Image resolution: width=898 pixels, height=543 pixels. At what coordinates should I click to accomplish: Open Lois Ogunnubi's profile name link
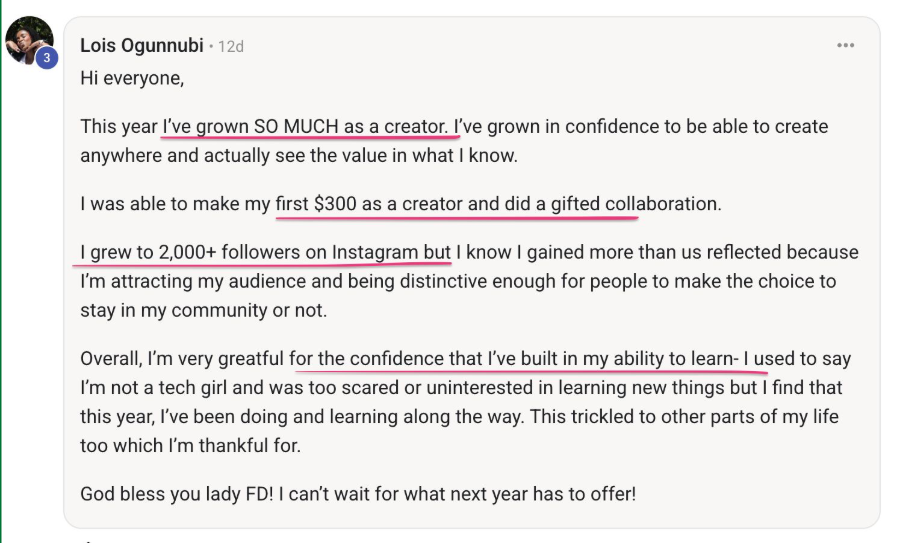(x=142, y=46)
